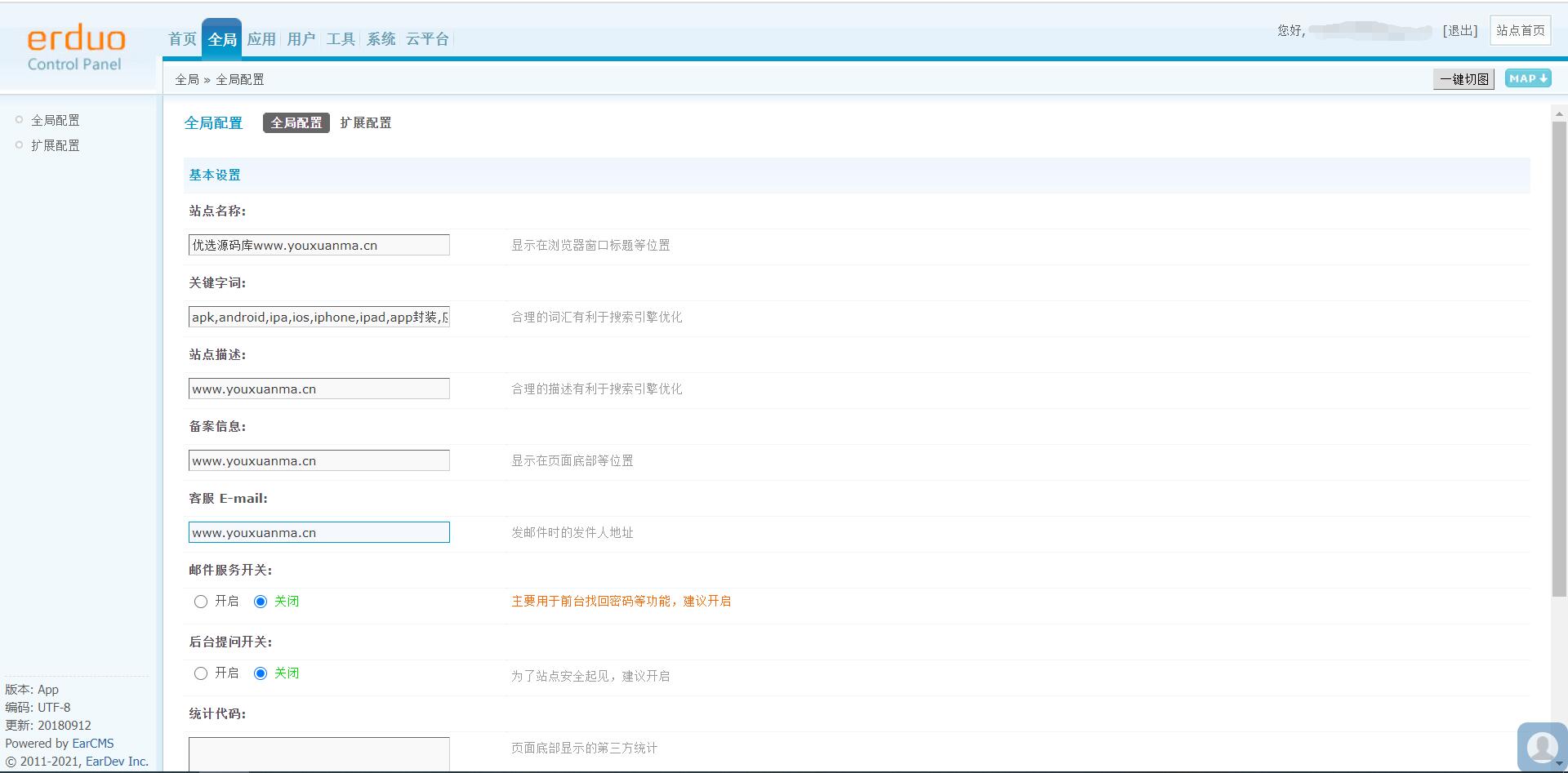Click the blue 全局配置 page title
Viewport: 1568px width, 773px height.
pyautogui.click(x=213, y=123)
